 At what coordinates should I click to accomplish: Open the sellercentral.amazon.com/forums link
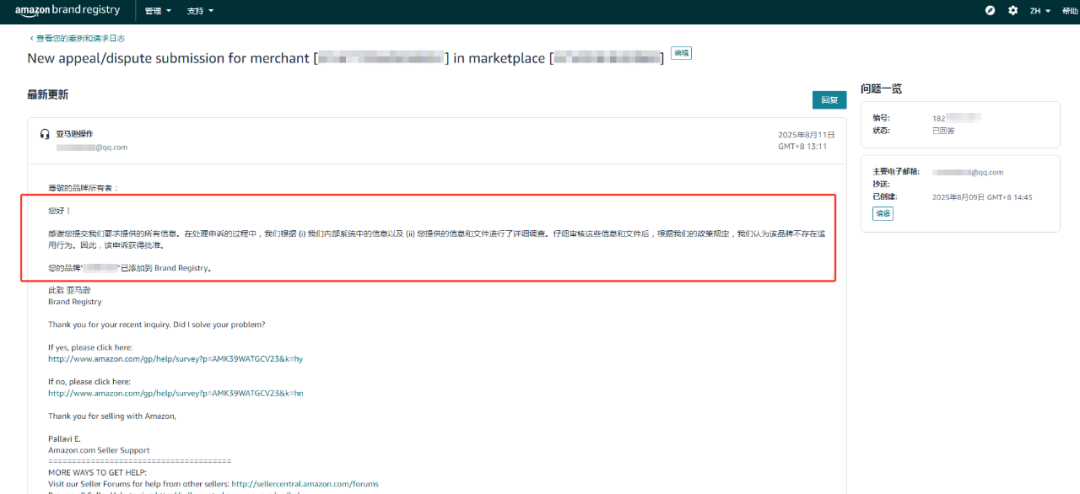pos(305,484)
